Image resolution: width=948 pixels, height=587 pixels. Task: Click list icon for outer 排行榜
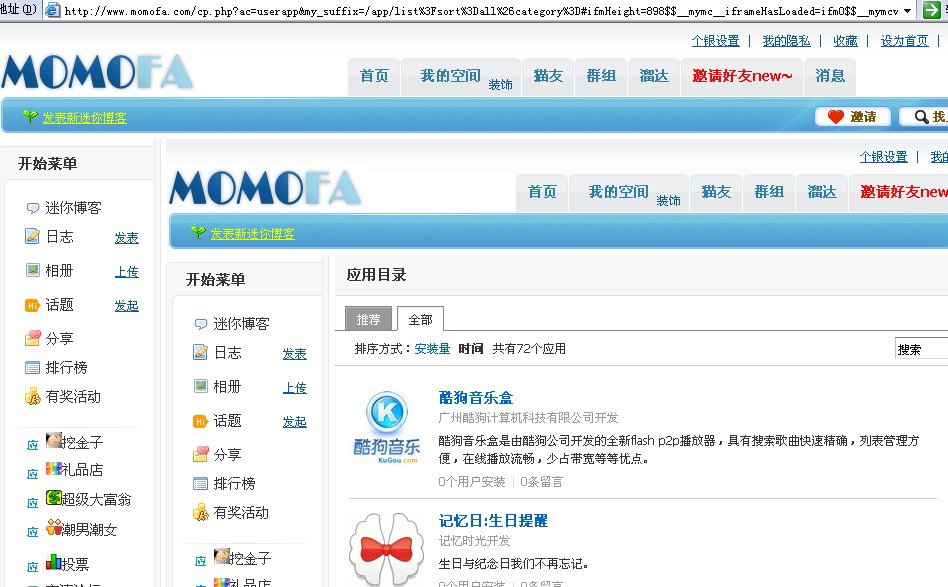tap(32, 368)
